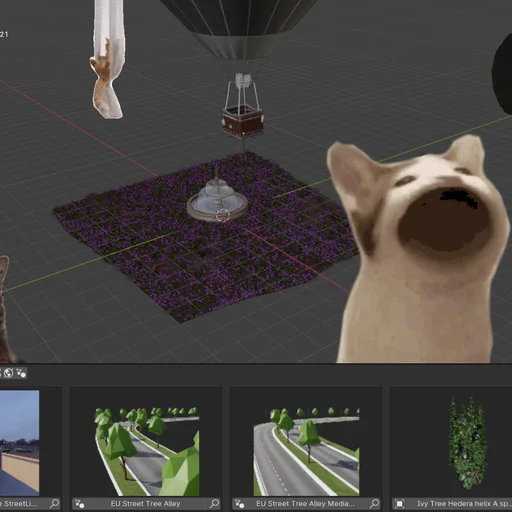The image size is (512, 512).
Task: Click magnifier icon on the StreetLi... asset card
Action: coord(54,503)
